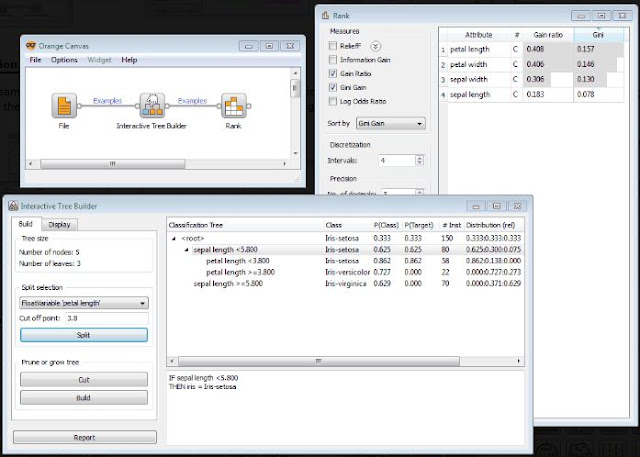Sort by the Gini column header

(x=598, y=35)
